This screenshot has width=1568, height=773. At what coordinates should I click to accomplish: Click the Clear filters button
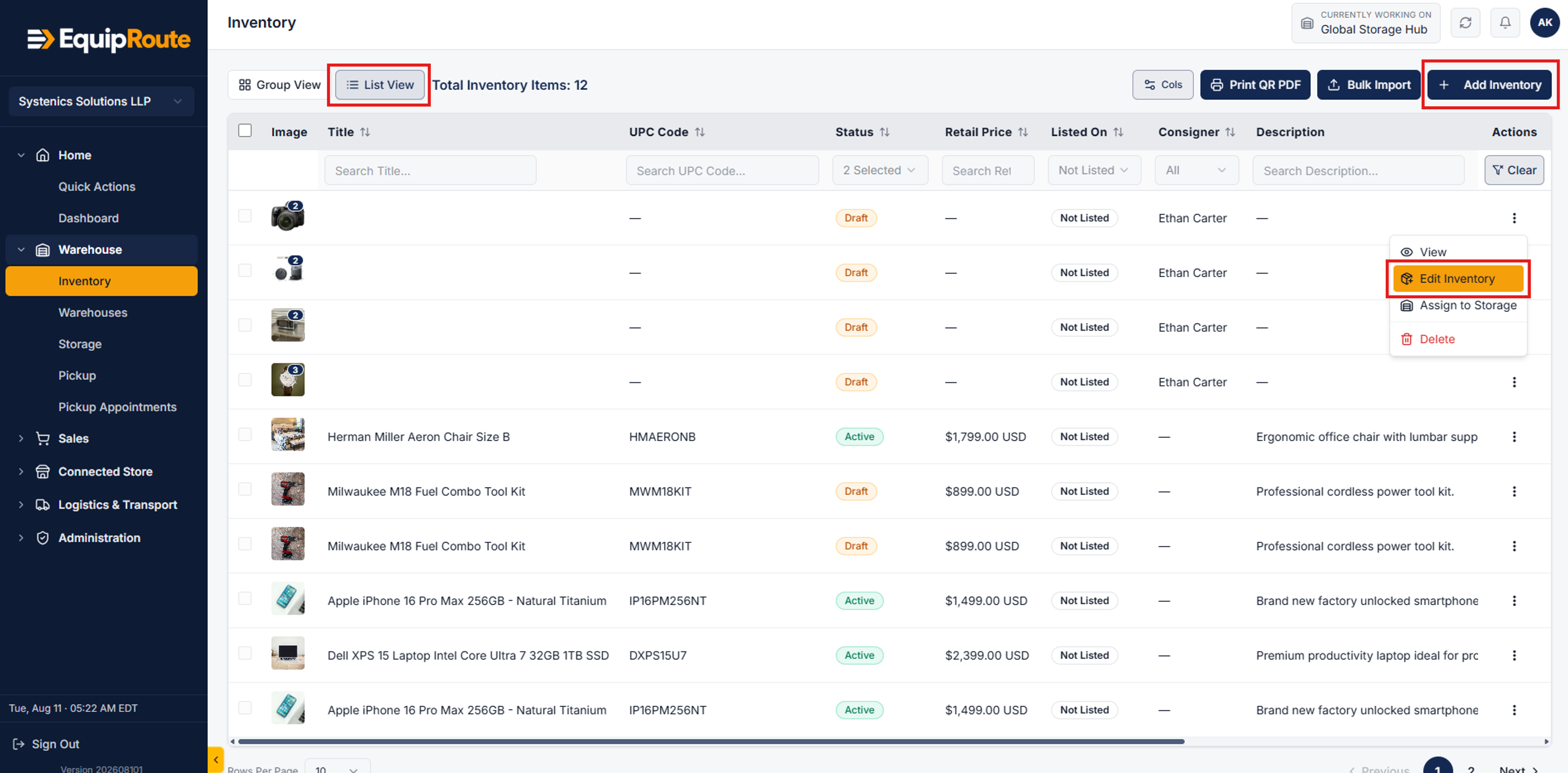(1514, 170)
